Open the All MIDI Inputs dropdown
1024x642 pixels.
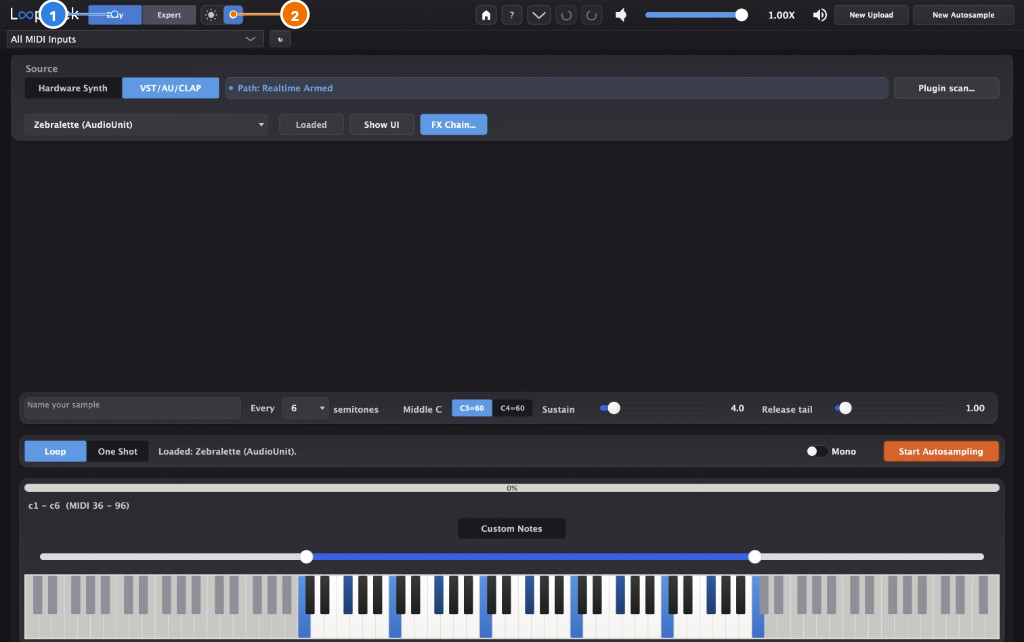click(135, 39)
